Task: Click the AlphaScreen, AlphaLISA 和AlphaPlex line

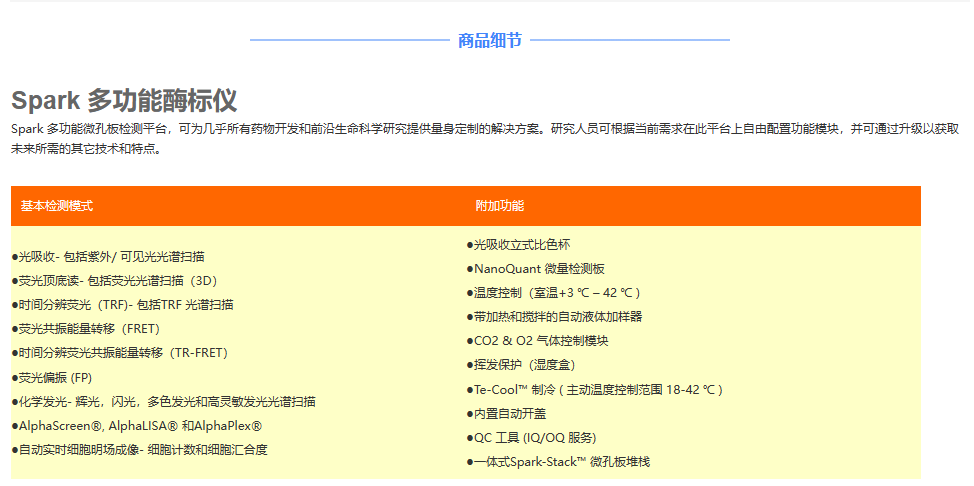Action: point(137,426)
